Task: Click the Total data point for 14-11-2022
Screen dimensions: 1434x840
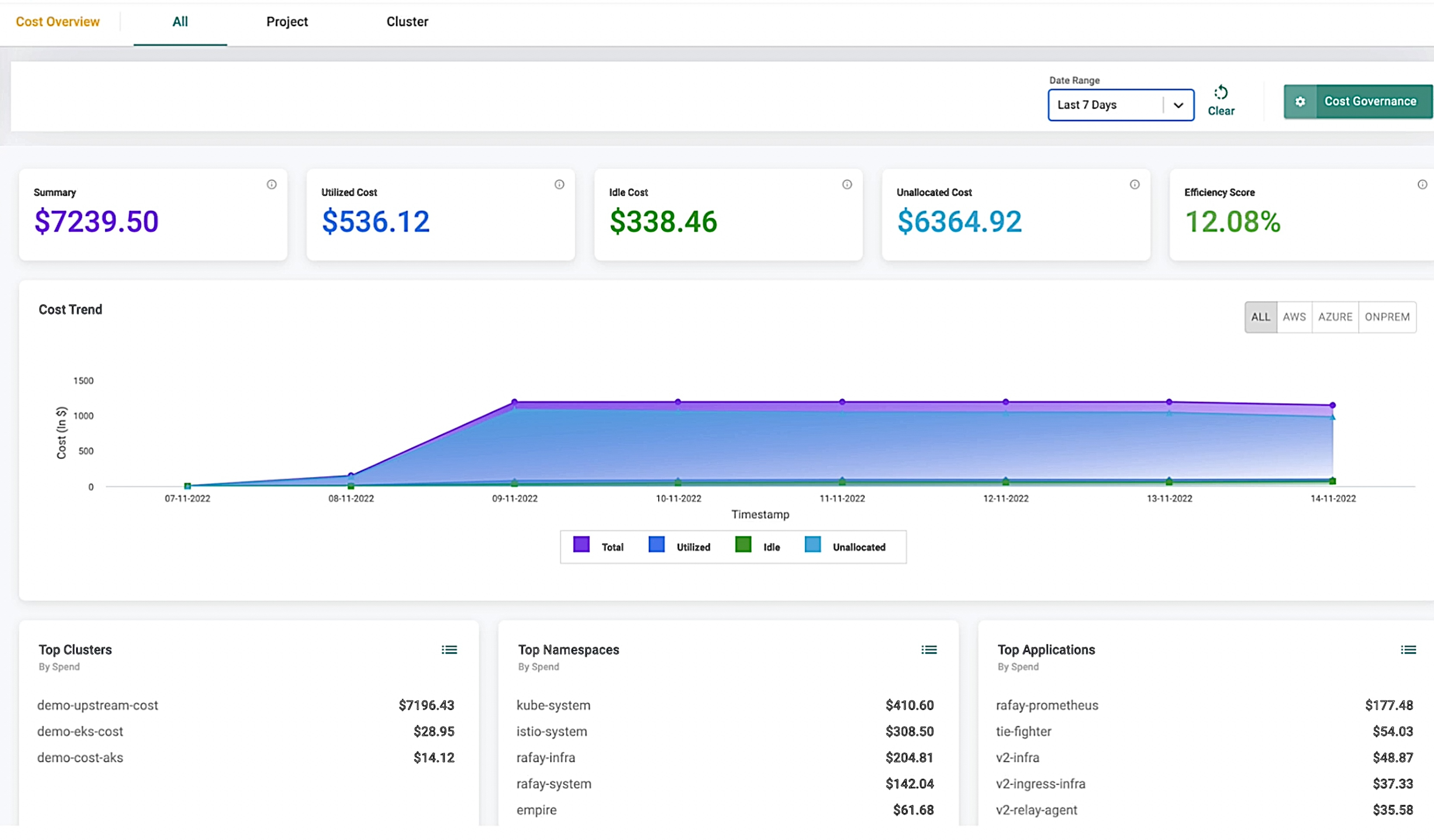Action: (x=1332, y=405)
